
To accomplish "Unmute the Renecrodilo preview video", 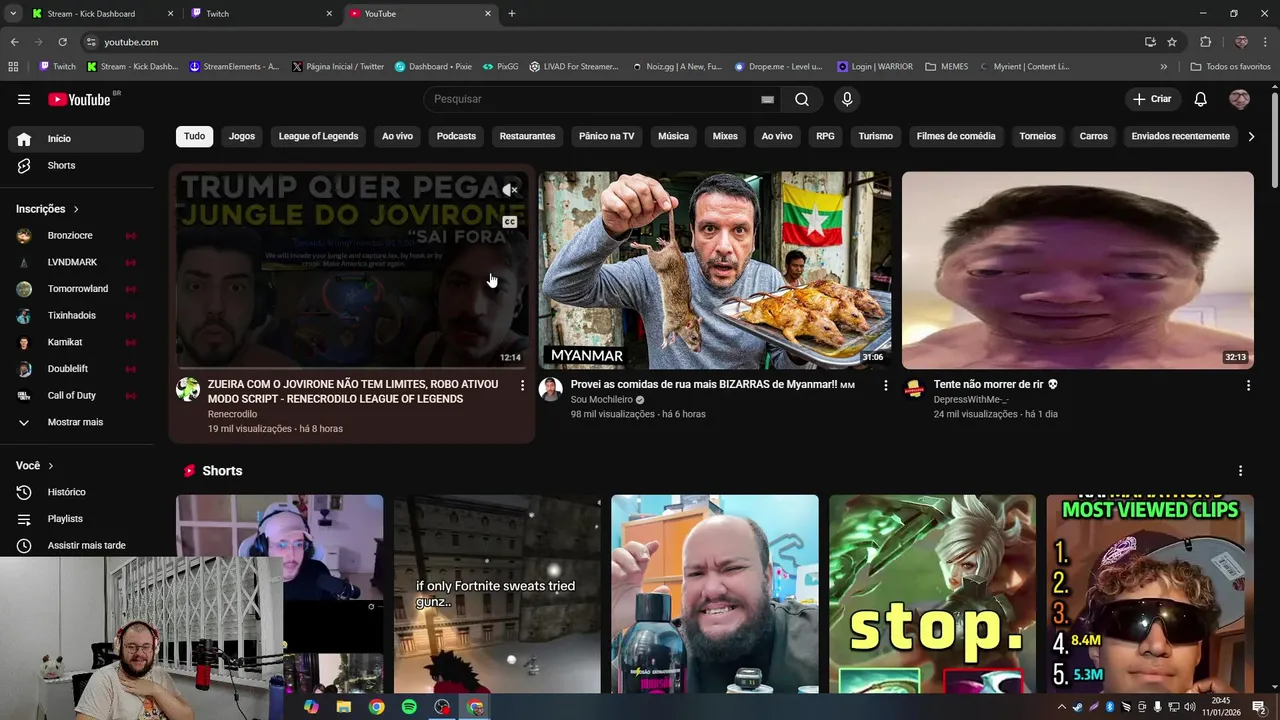I will [x=510, y=190].
